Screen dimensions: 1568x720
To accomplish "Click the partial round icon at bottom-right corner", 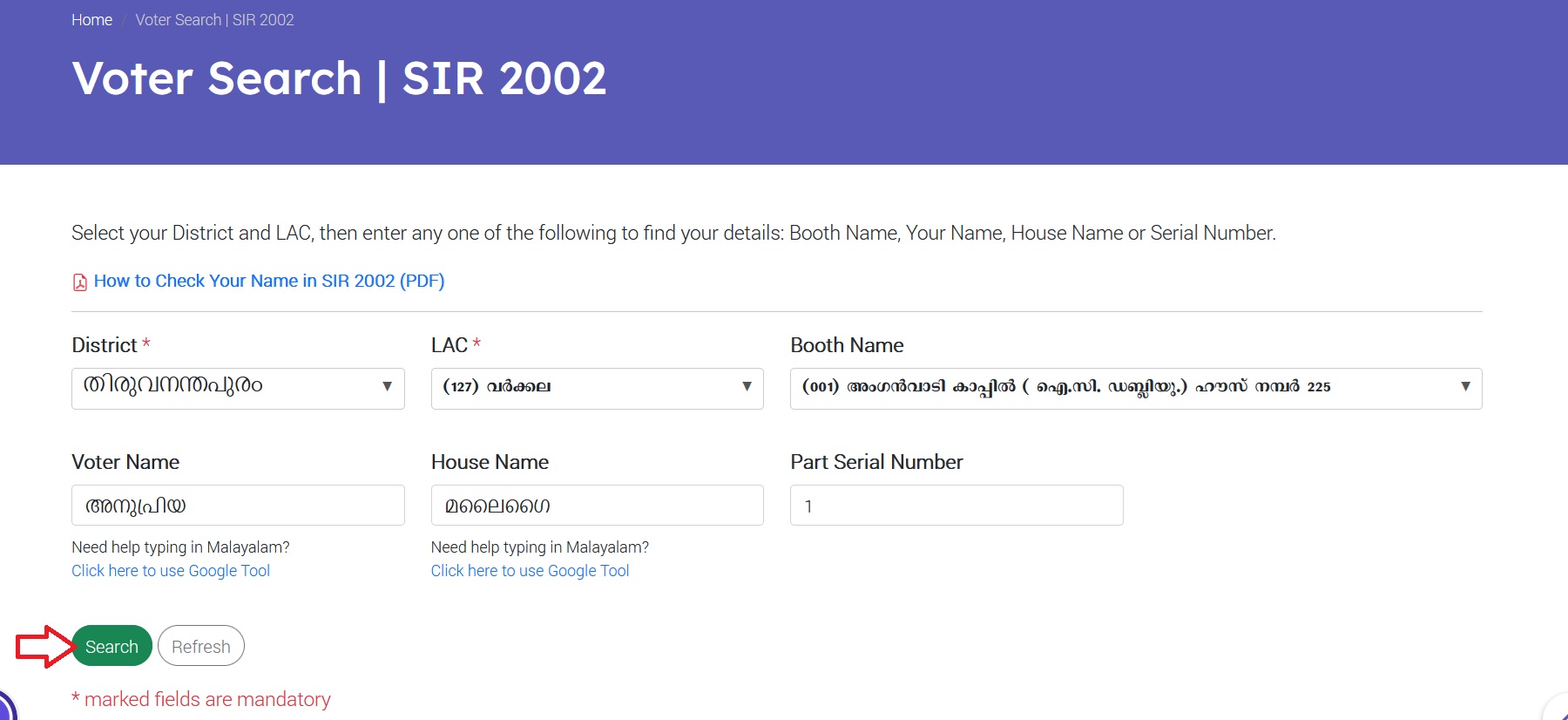I will [1558, 710].
